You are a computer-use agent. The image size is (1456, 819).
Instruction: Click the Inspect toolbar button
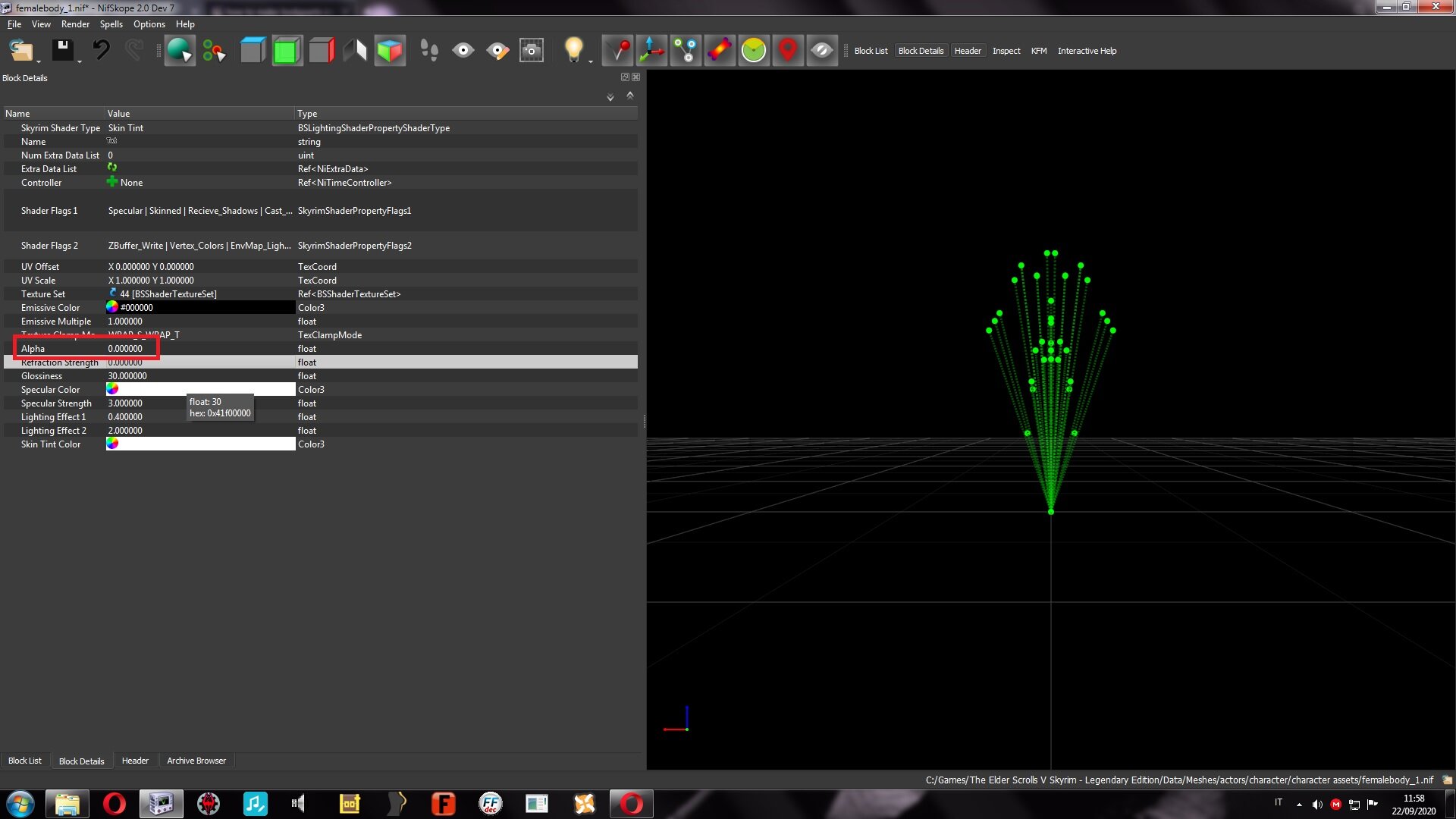click(x=1006, y=51)
